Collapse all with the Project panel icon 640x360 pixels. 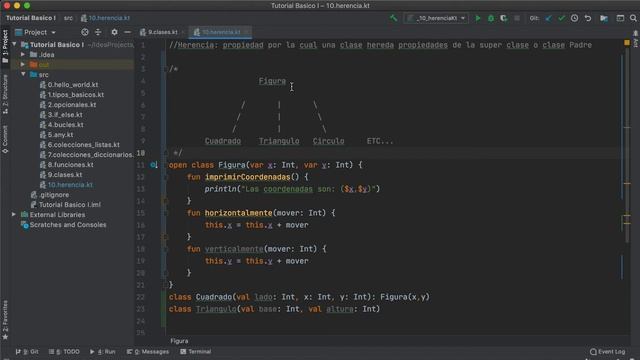click(98, 32)
